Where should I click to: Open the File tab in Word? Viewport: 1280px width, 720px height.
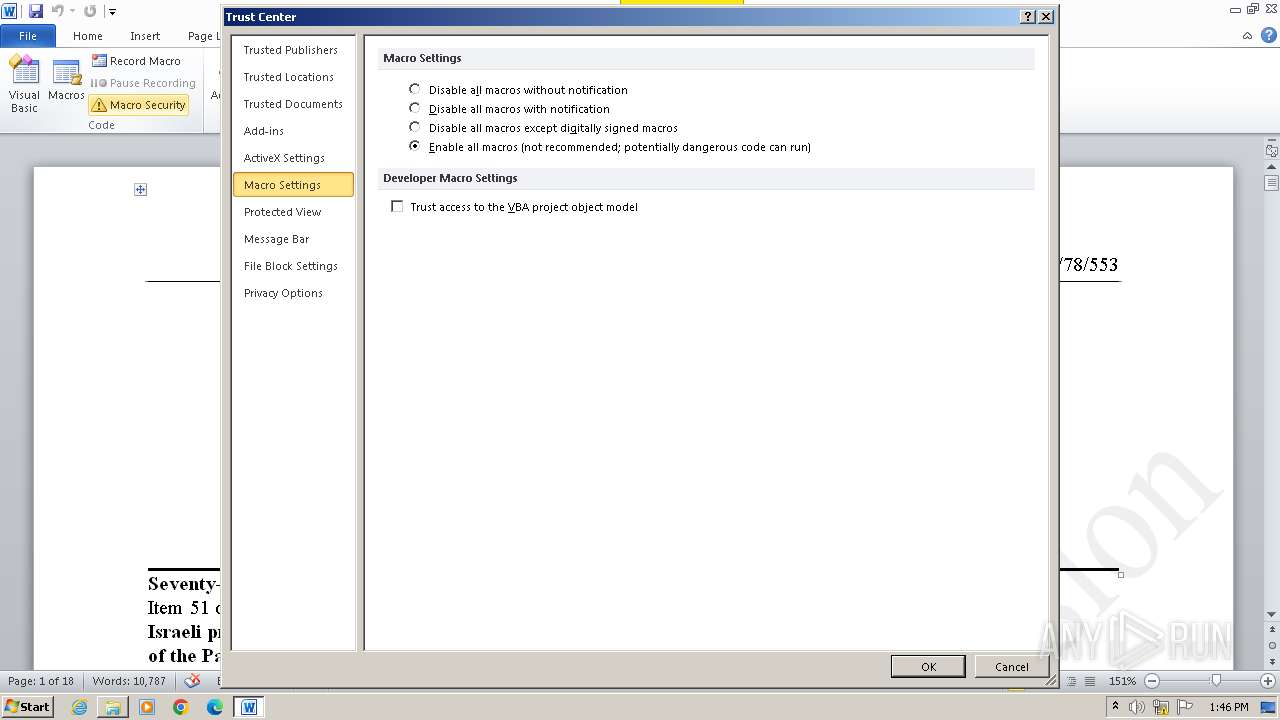[28, 36]
